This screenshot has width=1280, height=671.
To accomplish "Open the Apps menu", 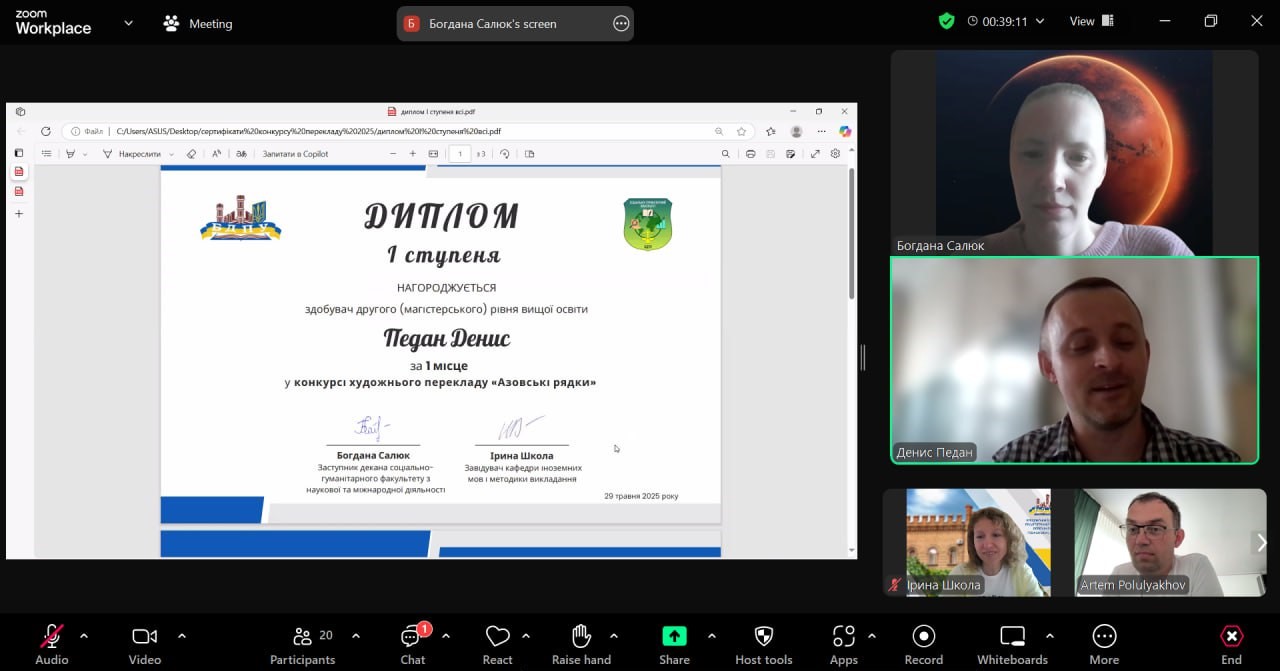I will [x=843, y=637].
